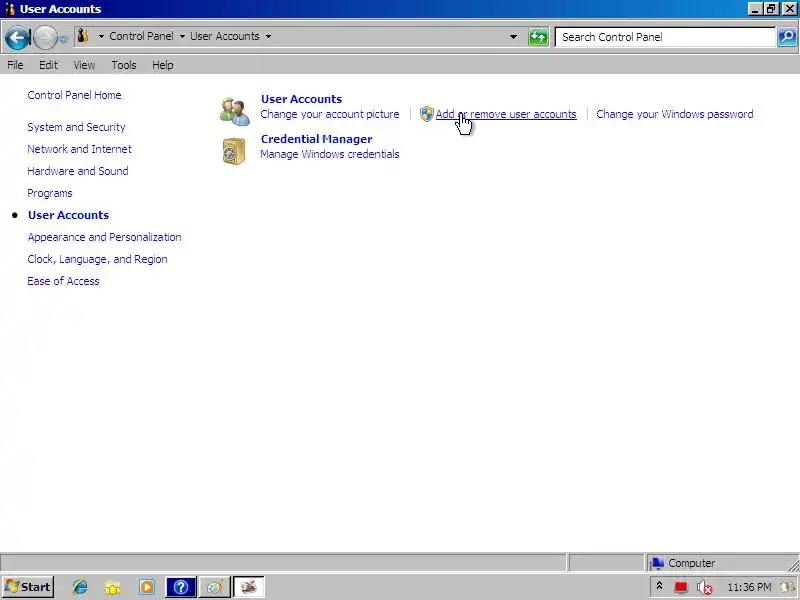Expand the arrow before Control Panel breadcrumb
Image resolution: width=800 pixels, height=600 pixels.
click(101, 36)
